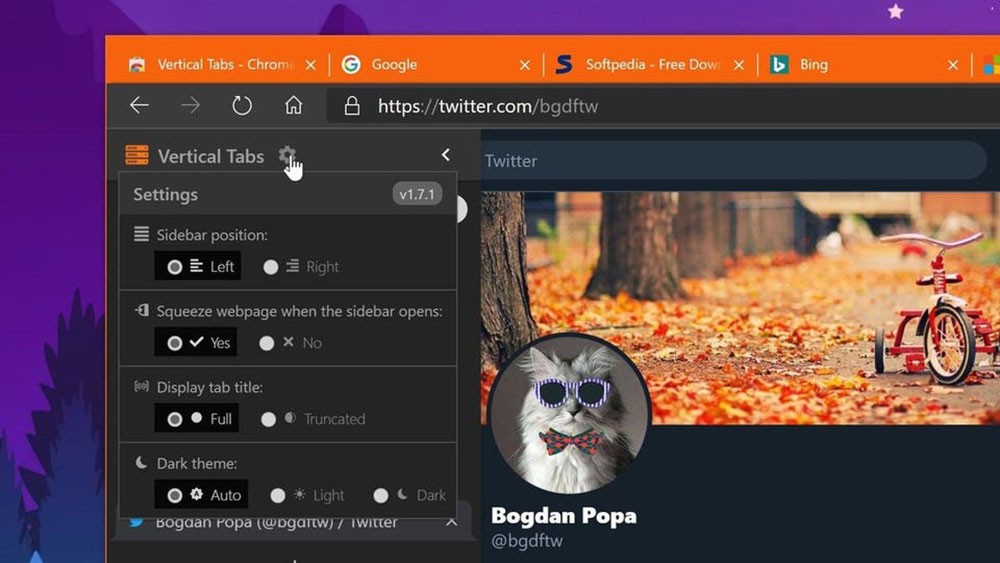Select Auto dark theme option
Viewport: 1000px width, 563px height.
point(201,495)
